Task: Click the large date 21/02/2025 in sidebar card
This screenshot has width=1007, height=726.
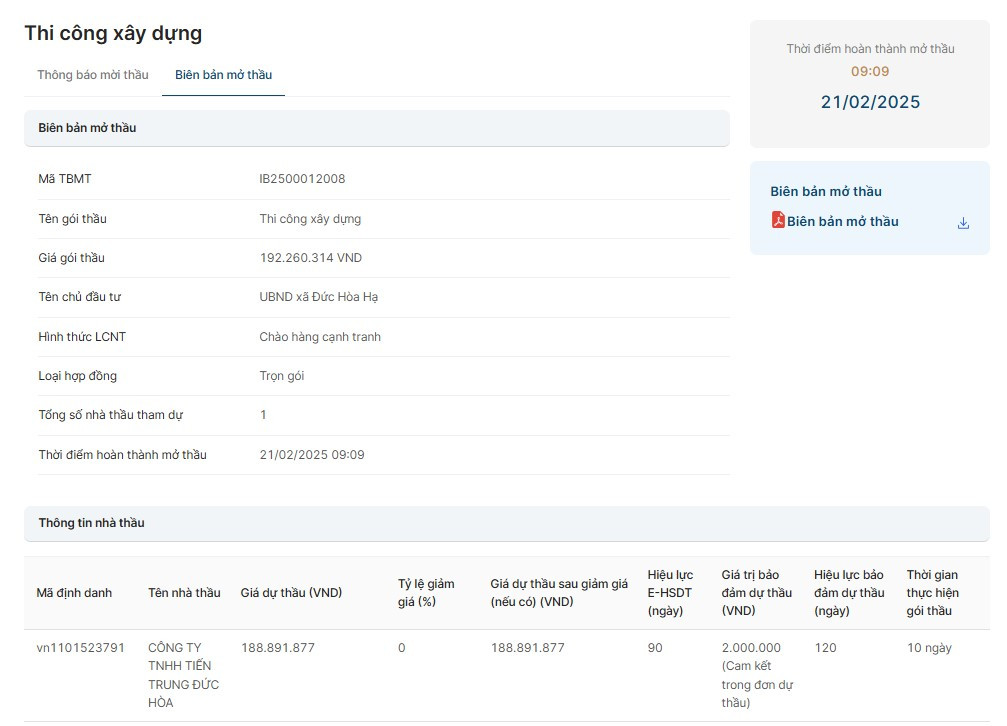Action: click(x=870, y=102)
